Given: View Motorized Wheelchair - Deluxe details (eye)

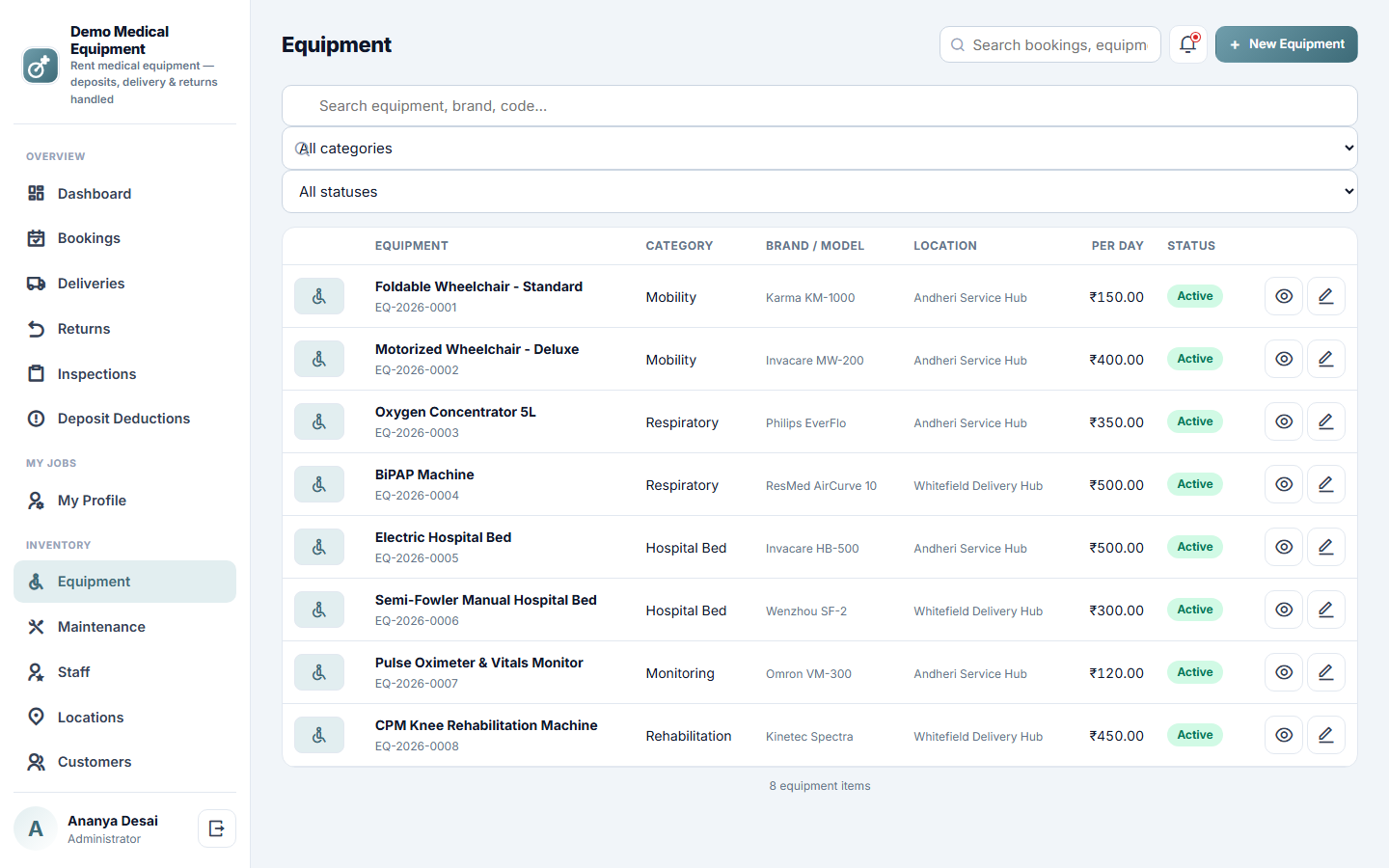Looking at the screenshot, I should 1284,359.
